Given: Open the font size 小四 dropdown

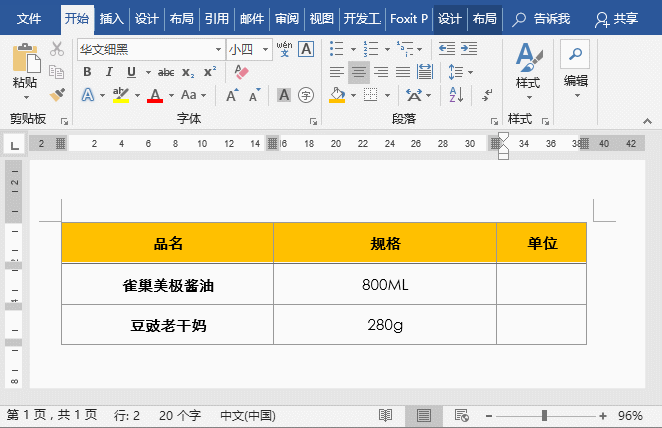Looking at the screenshot, I should coord(265,48).
